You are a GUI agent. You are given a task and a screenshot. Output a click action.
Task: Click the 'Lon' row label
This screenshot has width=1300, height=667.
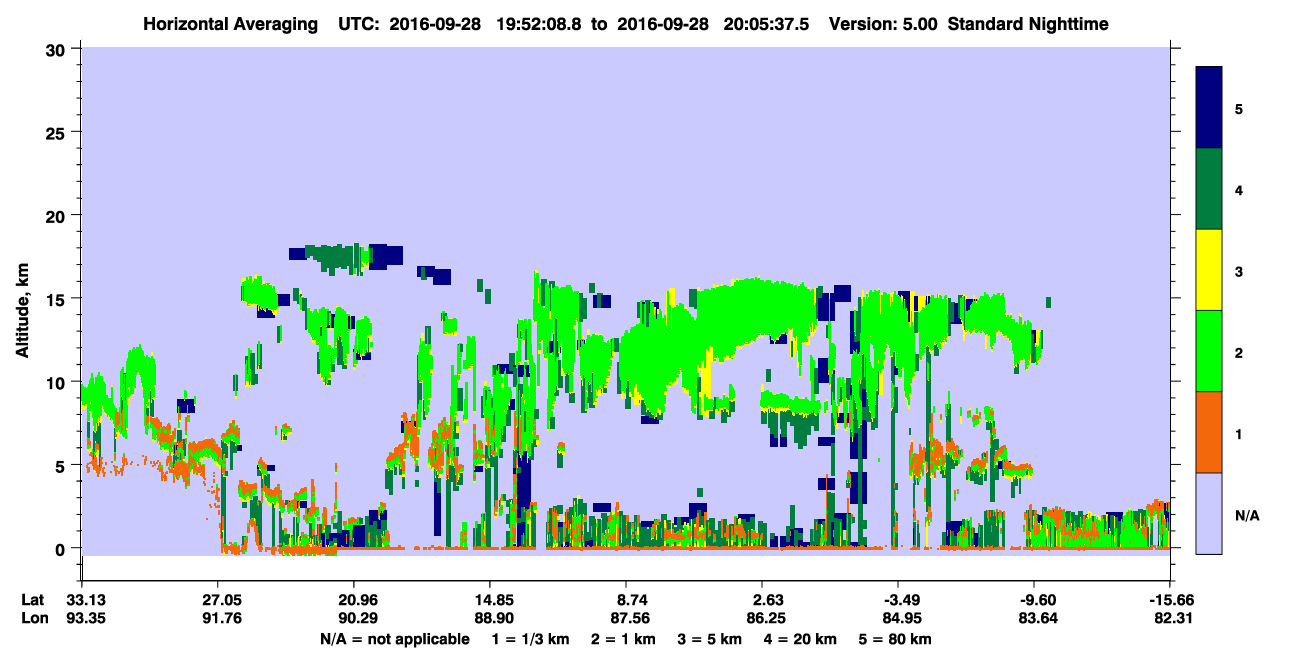coord(33,618)
